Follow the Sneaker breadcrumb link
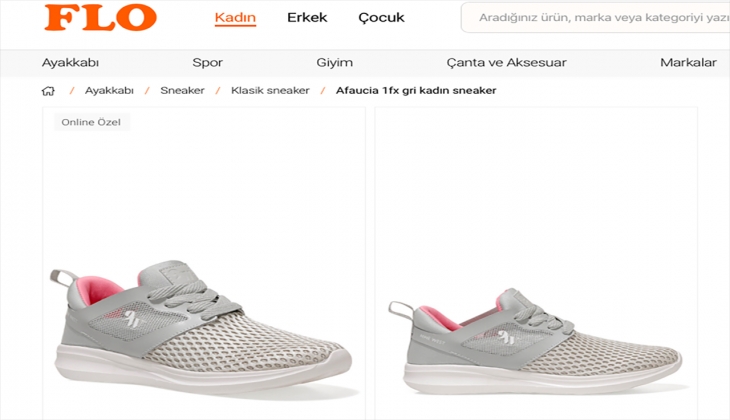Viewport: 730px width, 420px height. click(182, 90)
